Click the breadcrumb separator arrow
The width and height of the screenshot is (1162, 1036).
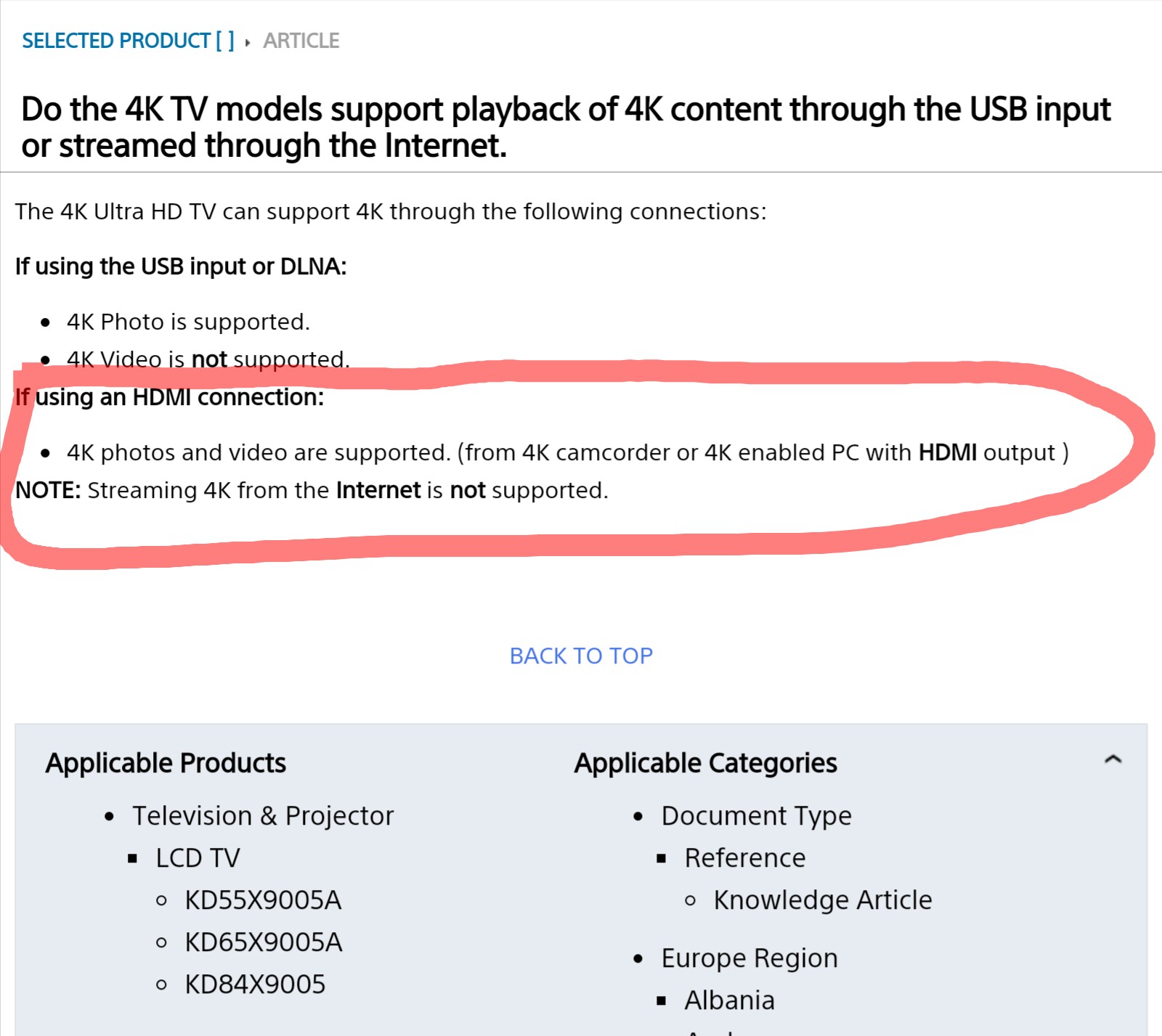click(x=248, y=42)
